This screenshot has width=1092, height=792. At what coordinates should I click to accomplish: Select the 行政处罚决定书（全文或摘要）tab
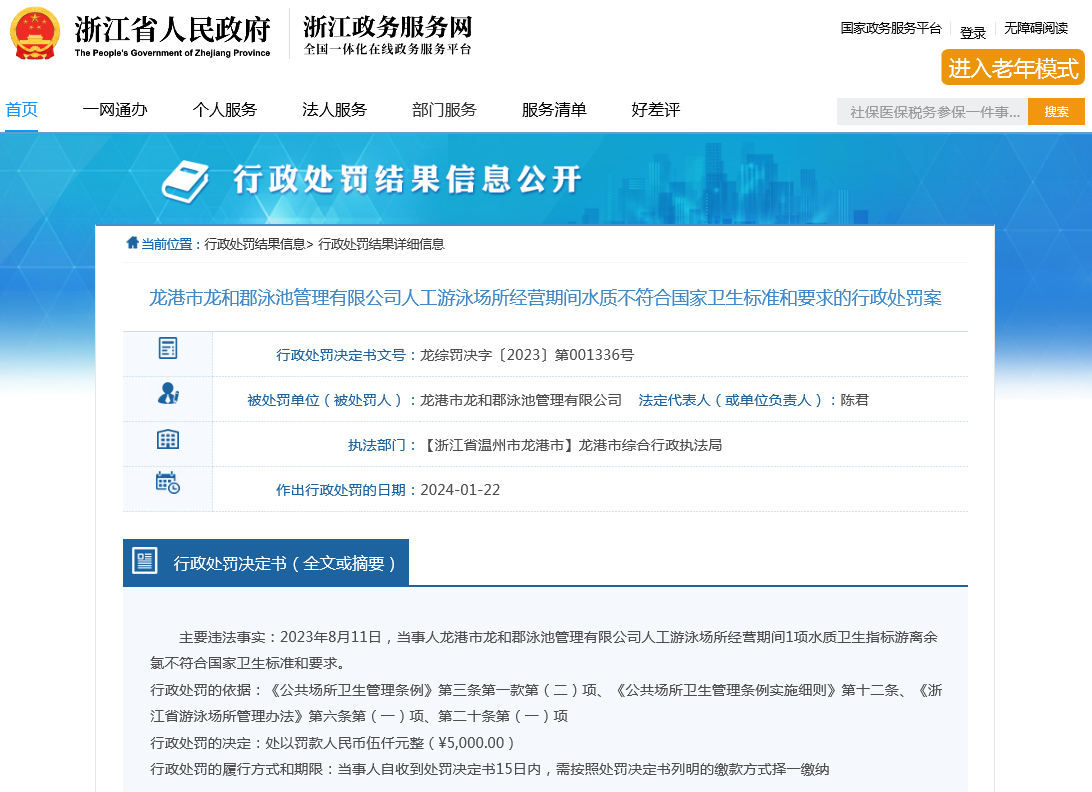pos(266,562)
